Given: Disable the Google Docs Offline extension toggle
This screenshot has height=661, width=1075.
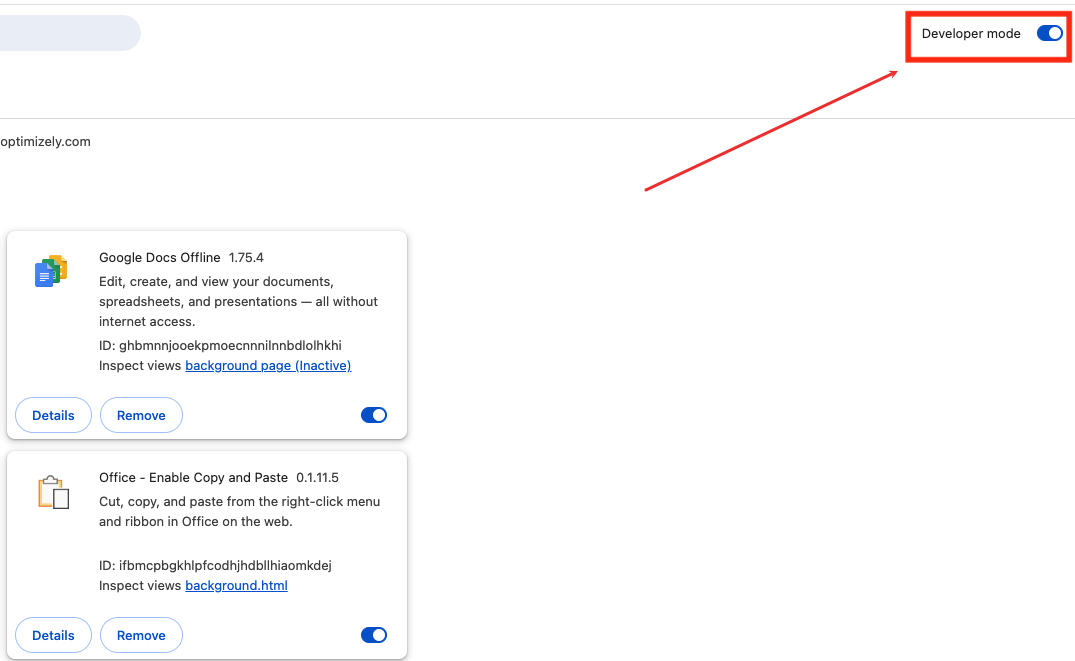Looking at the screenshot, I should (374, 415).
